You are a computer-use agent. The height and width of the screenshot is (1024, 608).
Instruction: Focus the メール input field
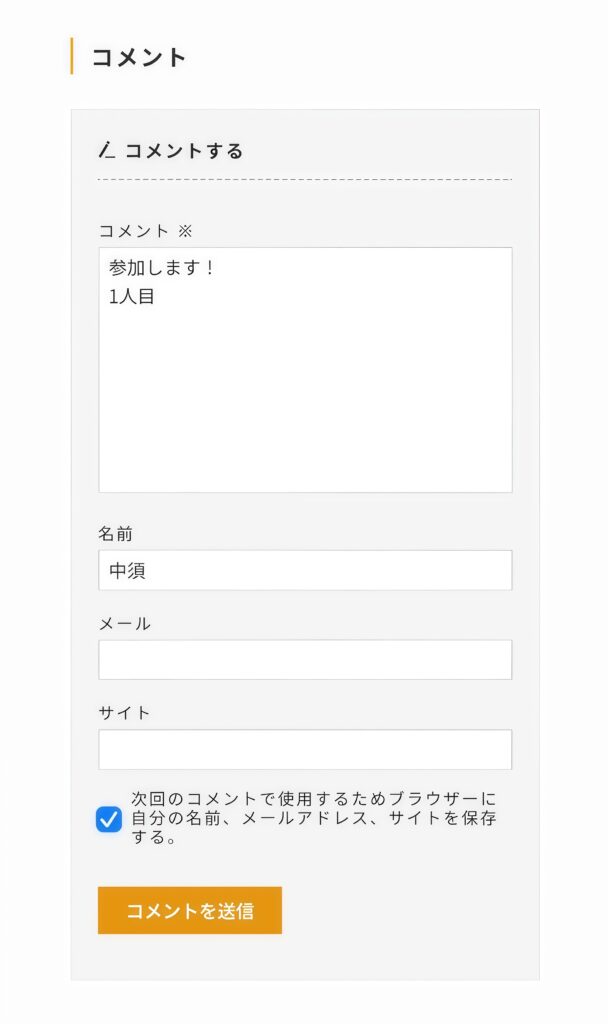305,660
